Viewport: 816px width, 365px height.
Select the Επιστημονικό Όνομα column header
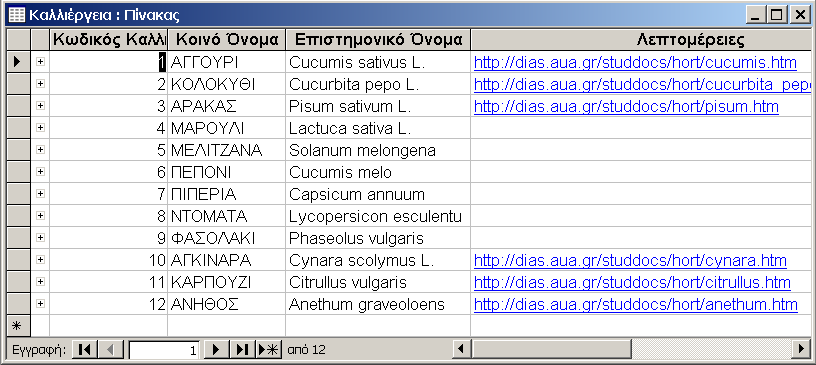(378, 40)
